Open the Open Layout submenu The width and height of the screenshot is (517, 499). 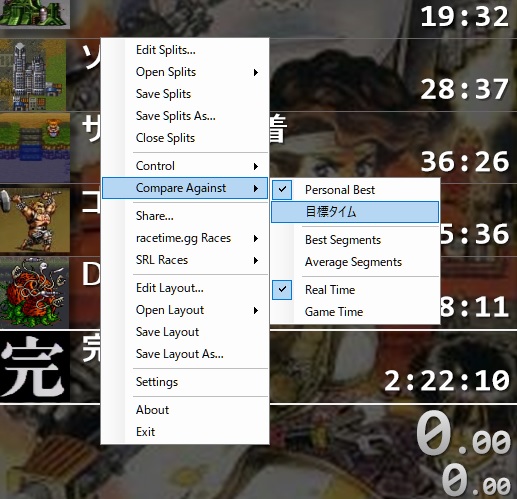click(x=185, y=310)
